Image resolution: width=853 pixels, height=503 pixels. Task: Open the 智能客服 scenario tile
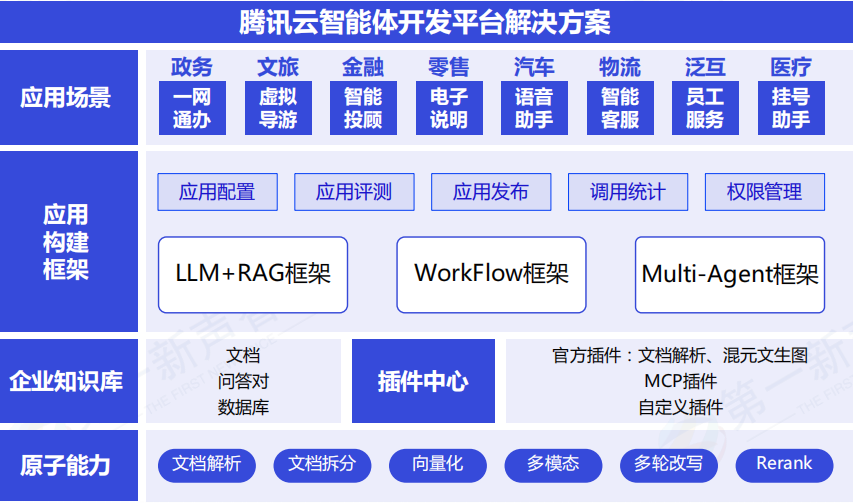[620, 108]
